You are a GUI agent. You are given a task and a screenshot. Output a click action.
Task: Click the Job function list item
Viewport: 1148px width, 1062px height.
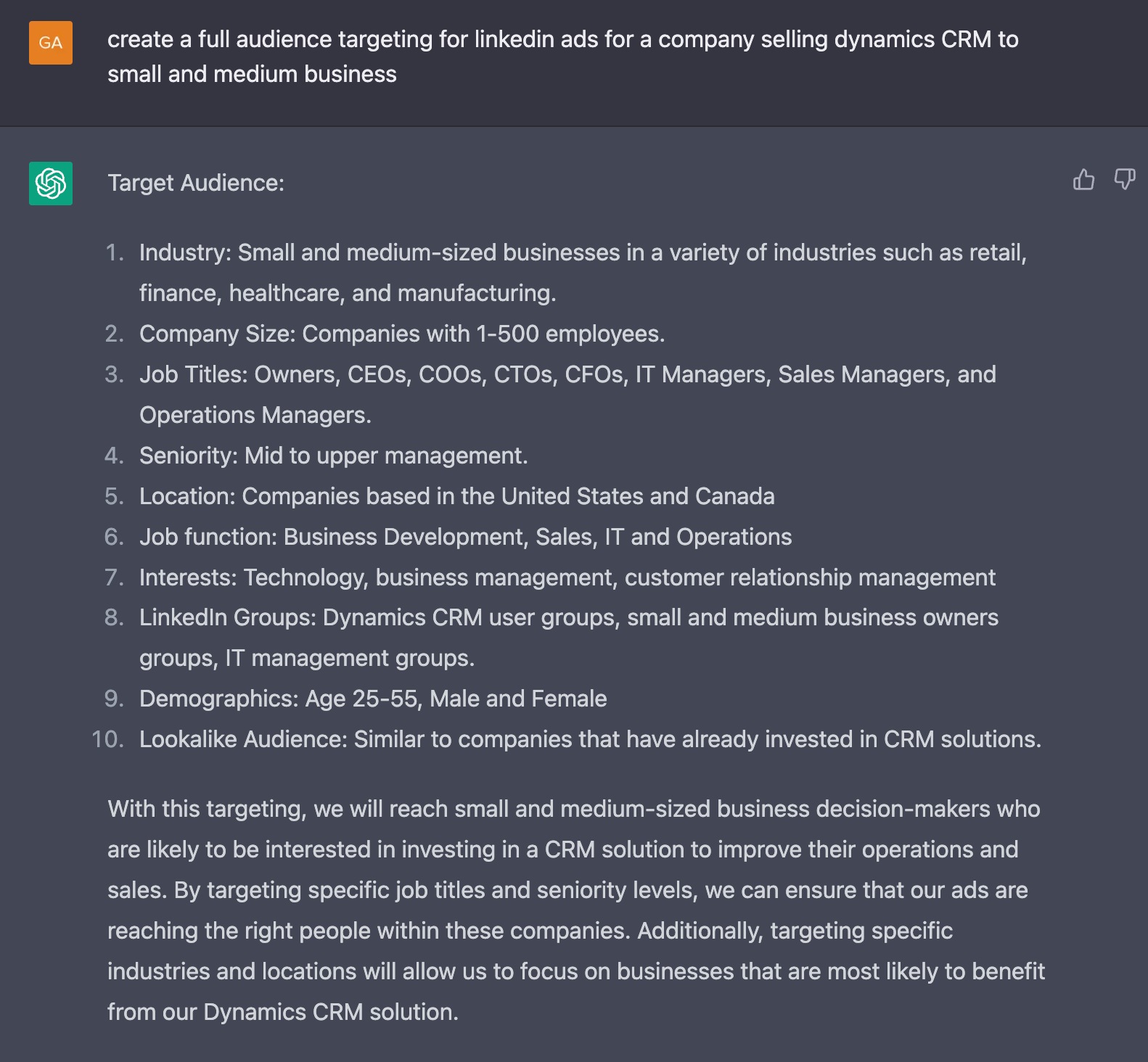tap(465, 537)
